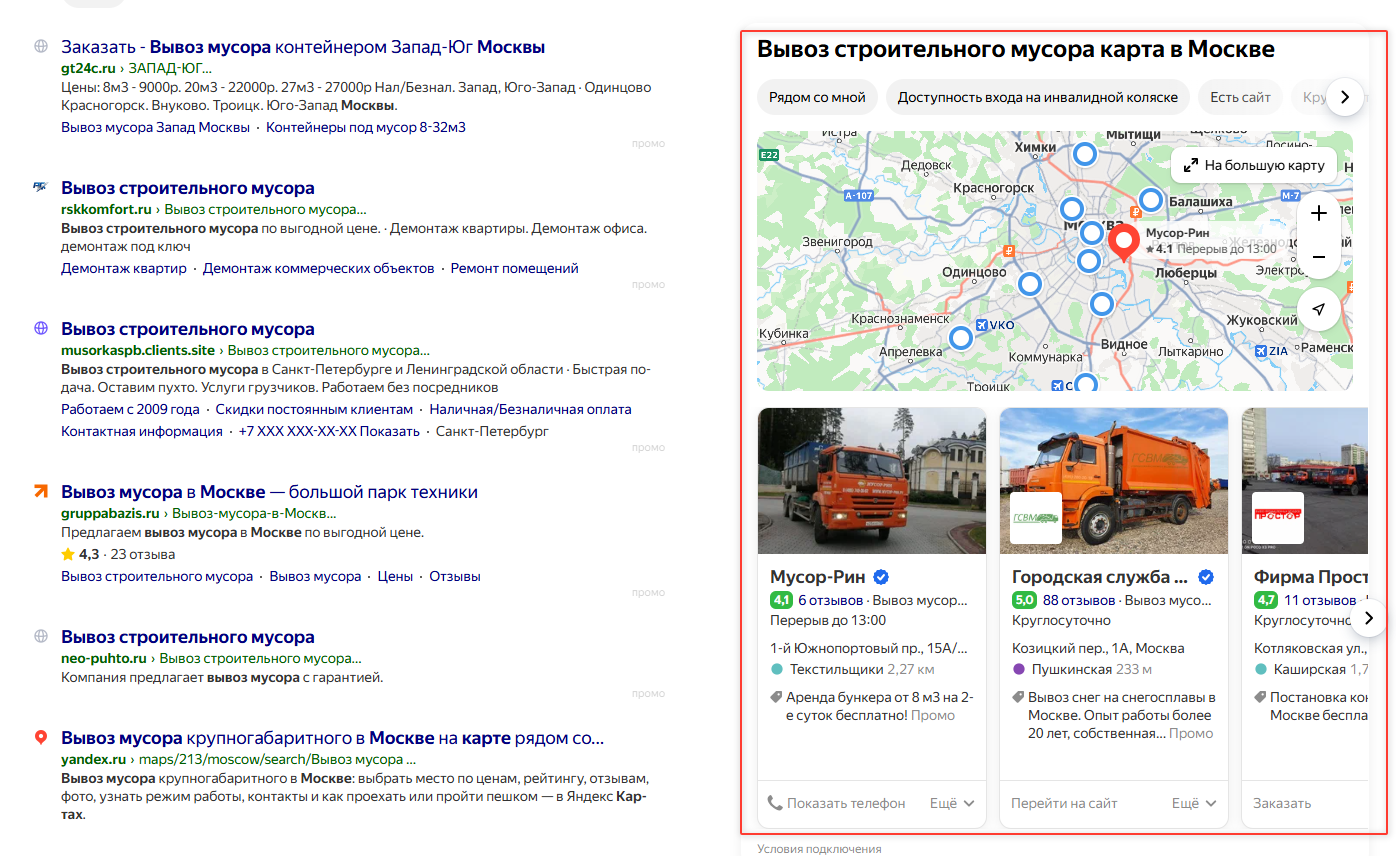Image resolution: width=1396 pixels, height=856 pixels.
Task: Click the globe favicon beside the neo-puhto.ru result
Action: click(x=41, y=636)
